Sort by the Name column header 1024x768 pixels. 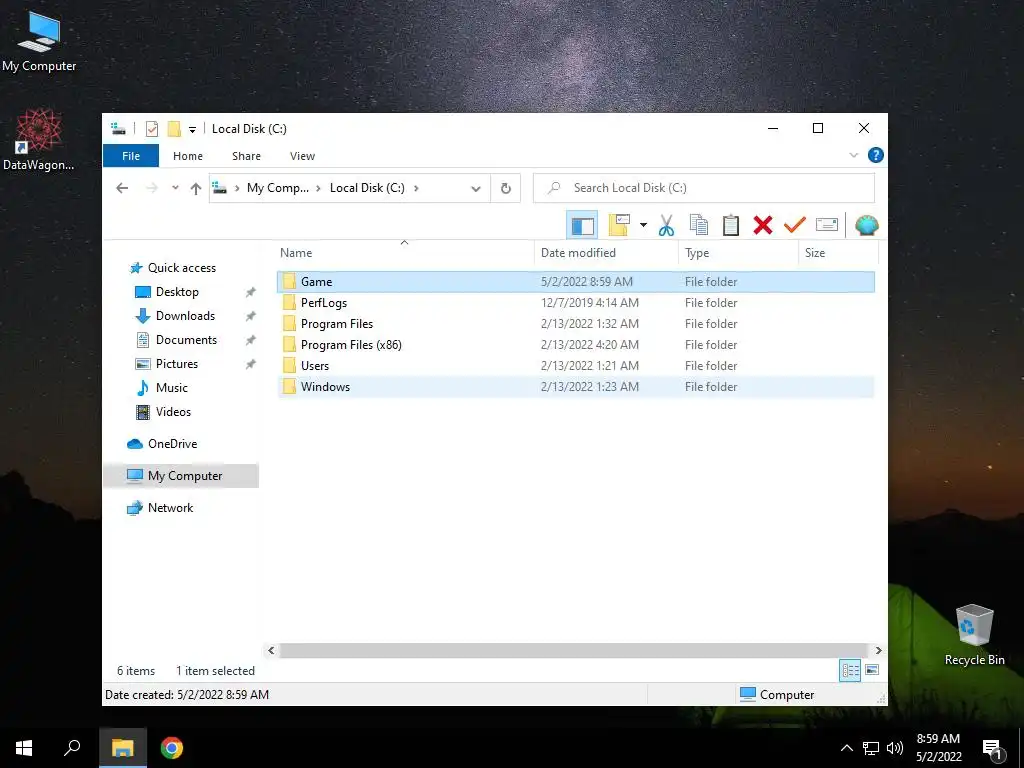point(404,253)
